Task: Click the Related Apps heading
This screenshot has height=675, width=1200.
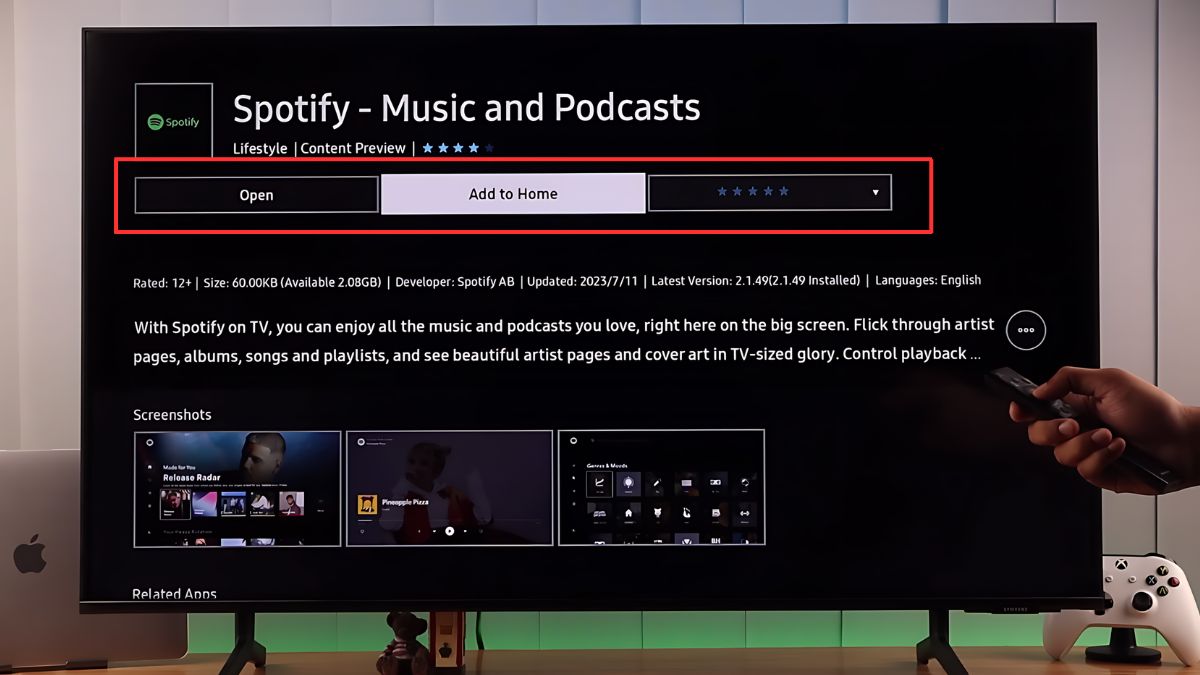Action: tap(174, 594)
